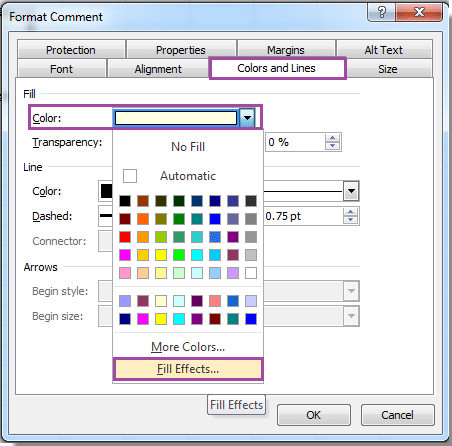Expand the Begin style dropdown arrow
Image resolution: width=452 pixels, height=446 pixels.
(x=351, y=291)
